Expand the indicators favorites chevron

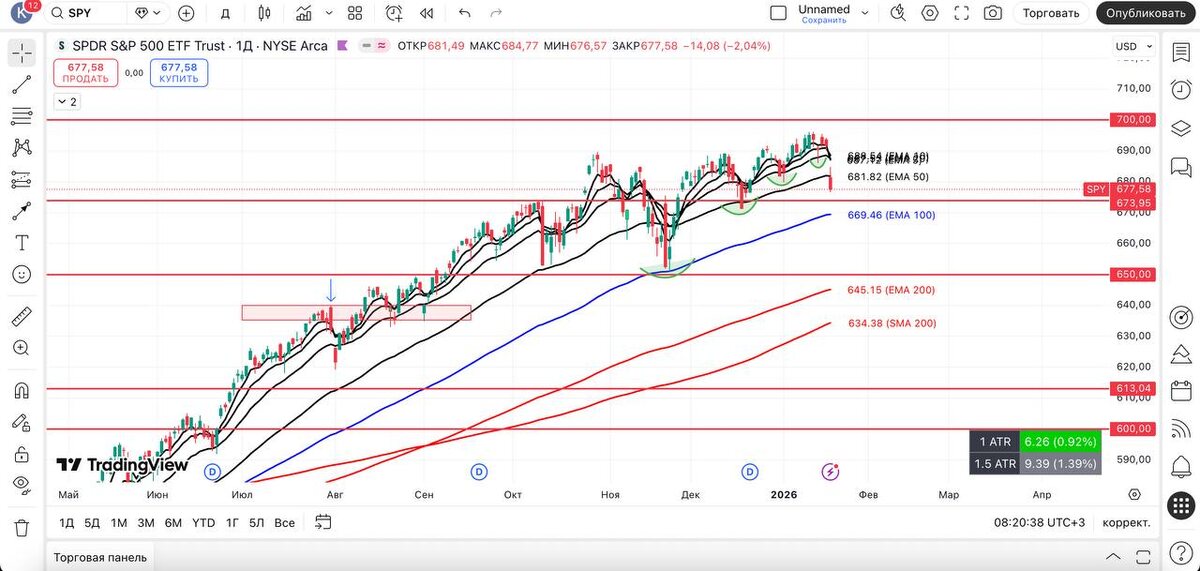[329, 14]
